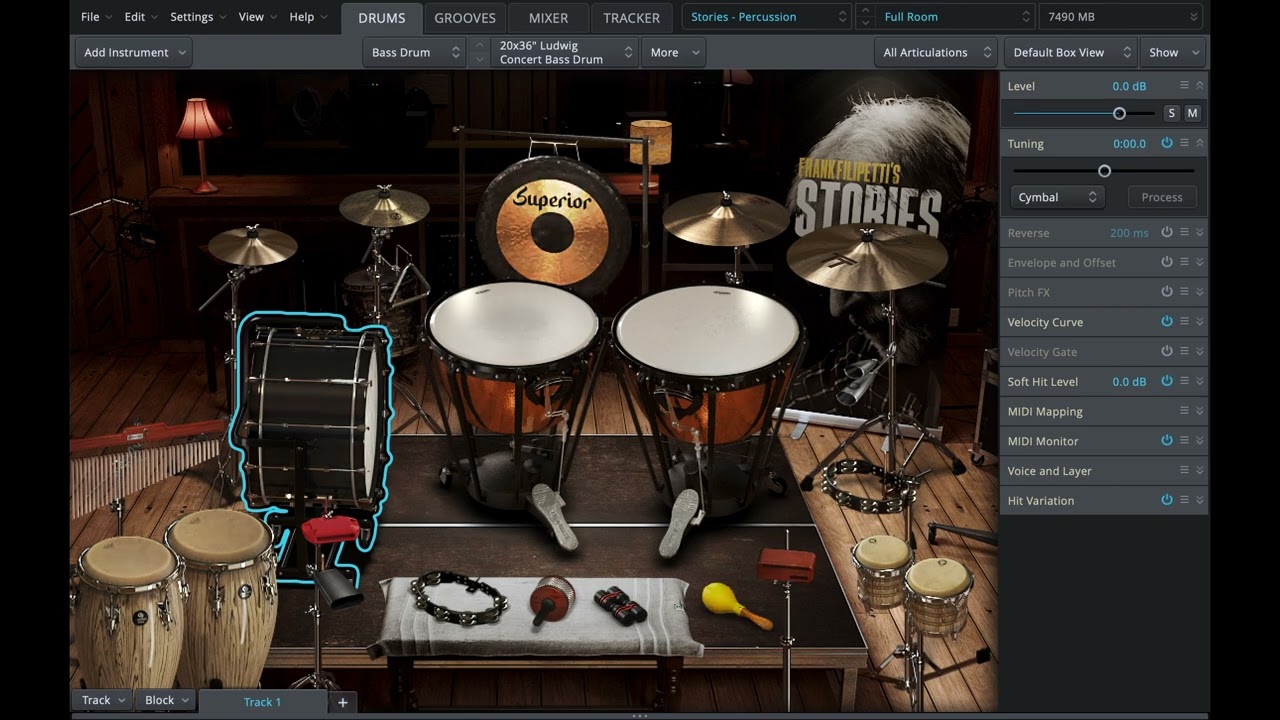Open the Velocity Gate options menu icon
The width and height of the screenshot is (1280, 720).
1184,351
